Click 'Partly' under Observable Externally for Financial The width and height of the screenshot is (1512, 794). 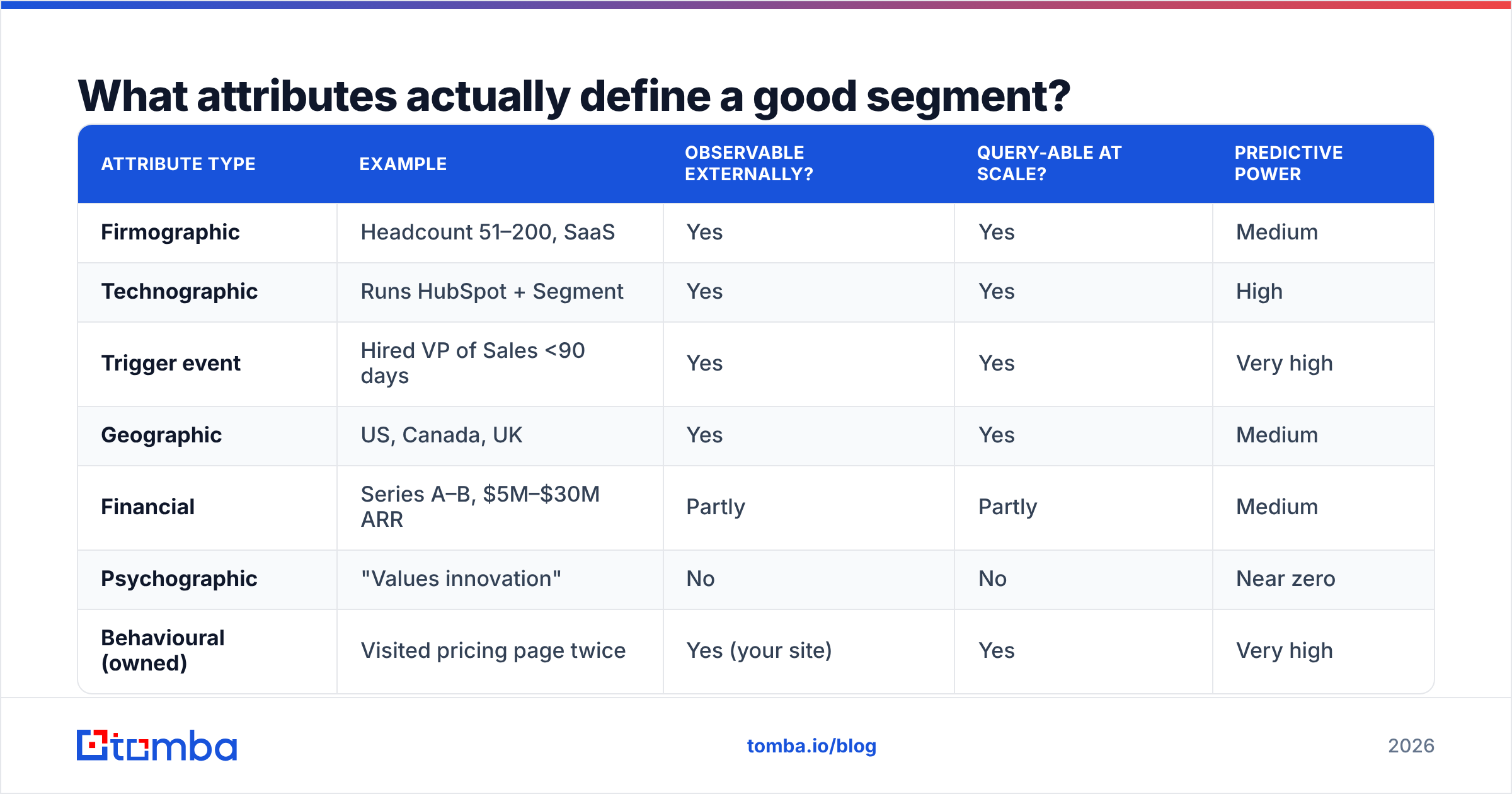(x=716, y=507)
